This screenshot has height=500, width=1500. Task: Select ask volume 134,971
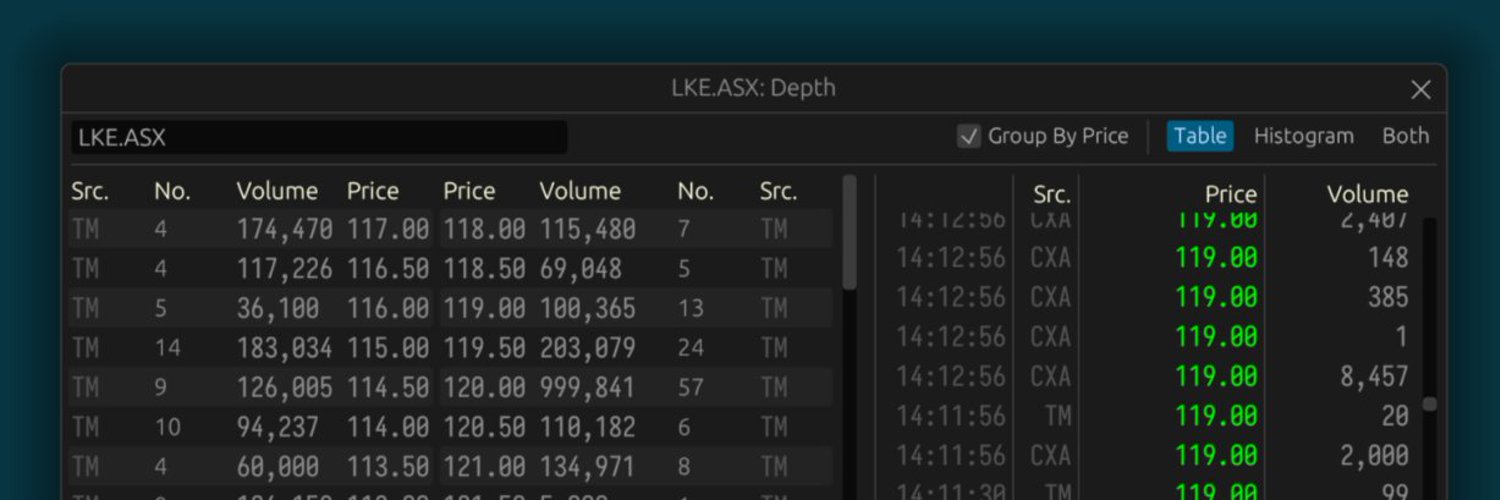click(587, 466)
